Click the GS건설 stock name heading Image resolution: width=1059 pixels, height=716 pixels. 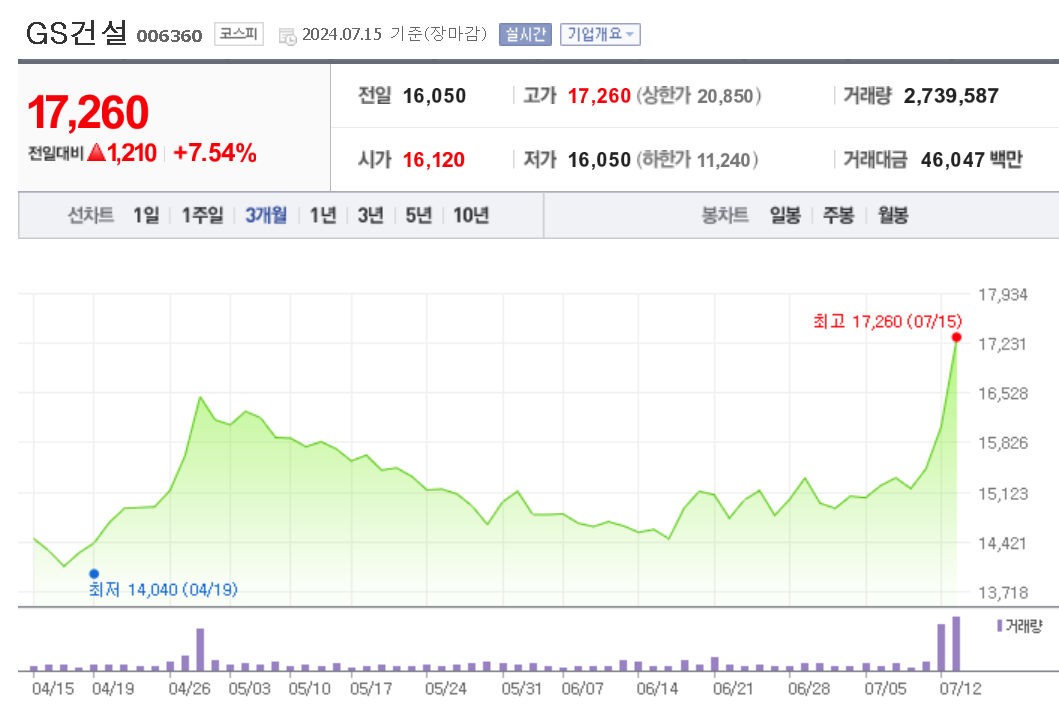click(76, 32)
